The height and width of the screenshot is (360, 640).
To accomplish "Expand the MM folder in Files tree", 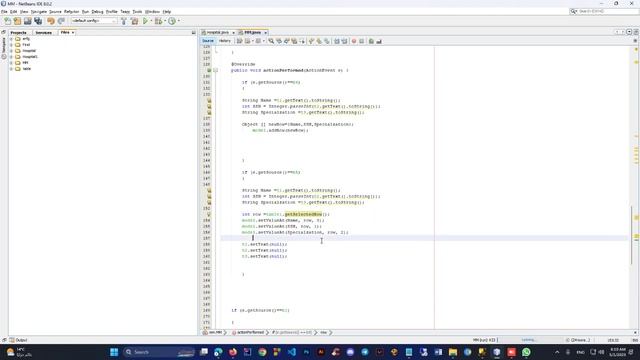I will (x=11, y=63).
